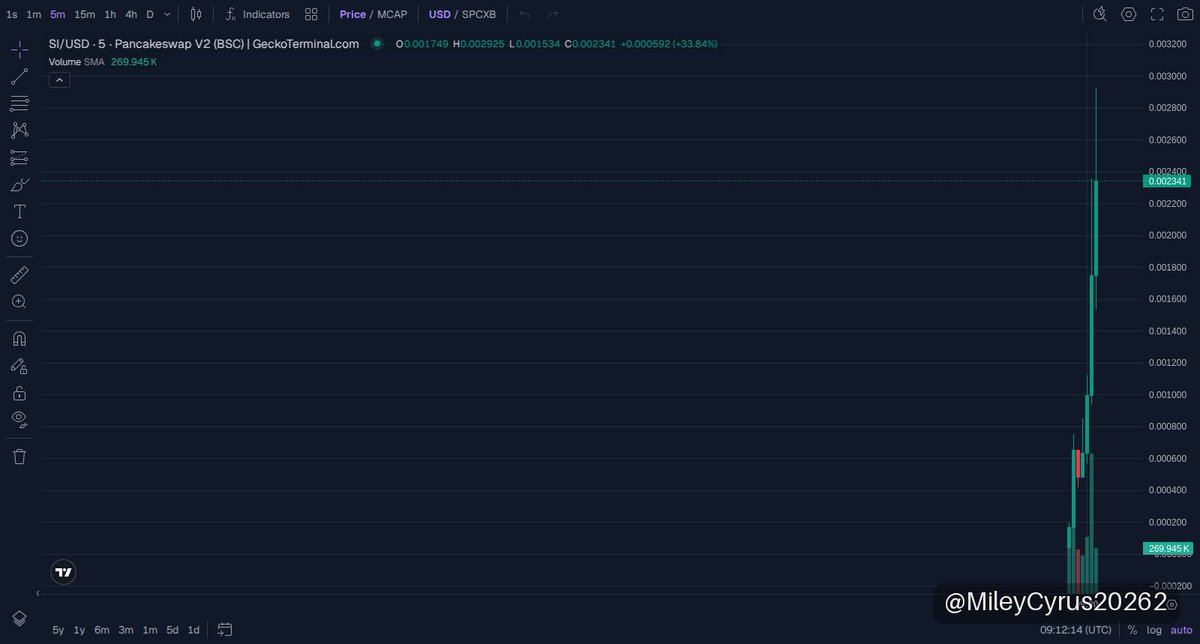
Task: Toggle magnet mode for drawings
Action: 19,339
